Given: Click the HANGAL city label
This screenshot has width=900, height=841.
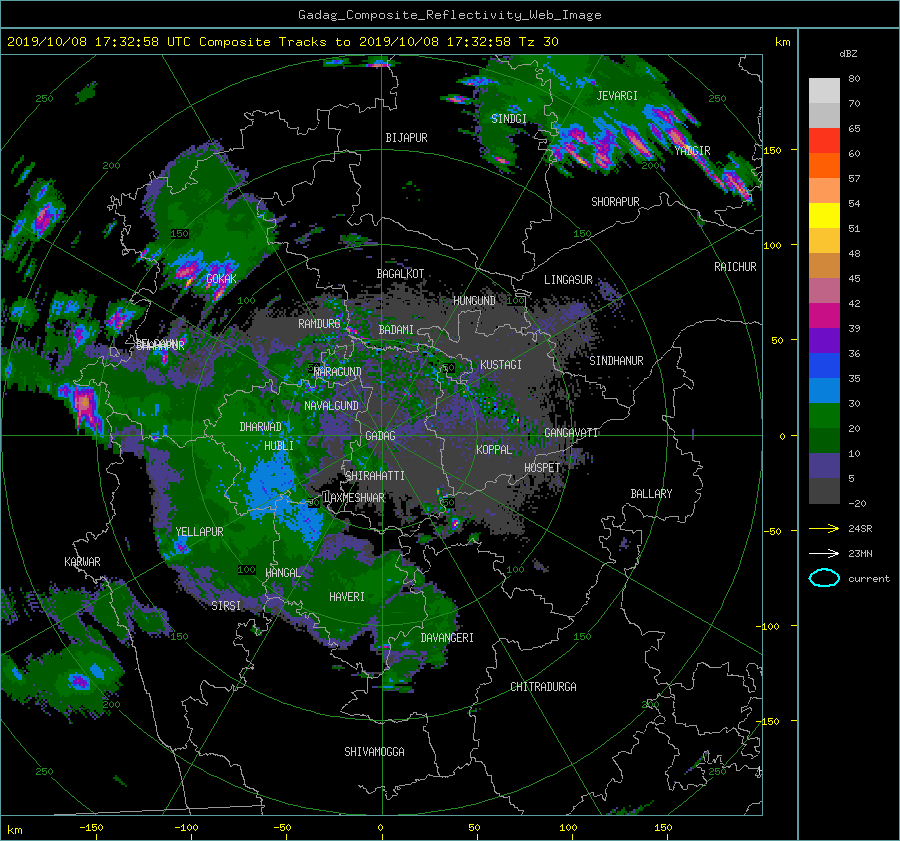Looking at the screenshot, I should tap(283, 573).
